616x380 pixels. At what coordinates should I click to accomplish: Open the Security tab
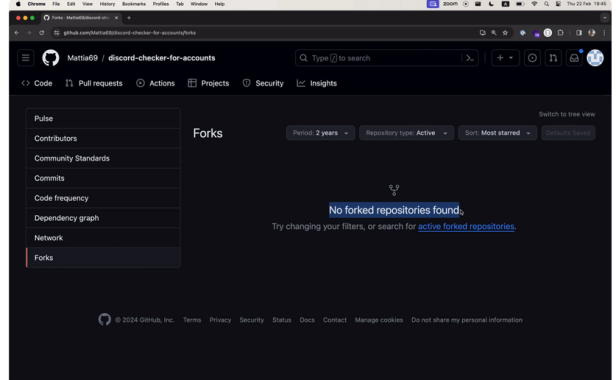(x=263, y=83)
